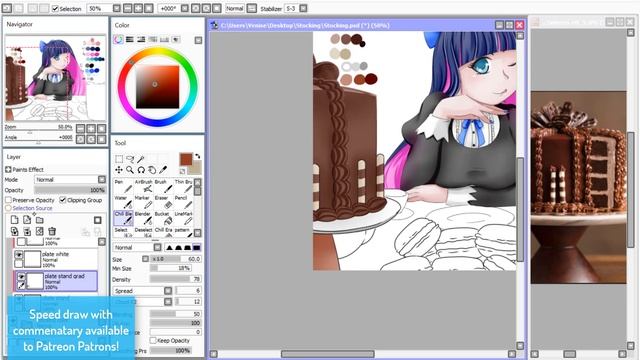The width and height of the screenshot is (640, 360).
Task: Adjust the layer Opacity slider
Action: tap(70, 190)
